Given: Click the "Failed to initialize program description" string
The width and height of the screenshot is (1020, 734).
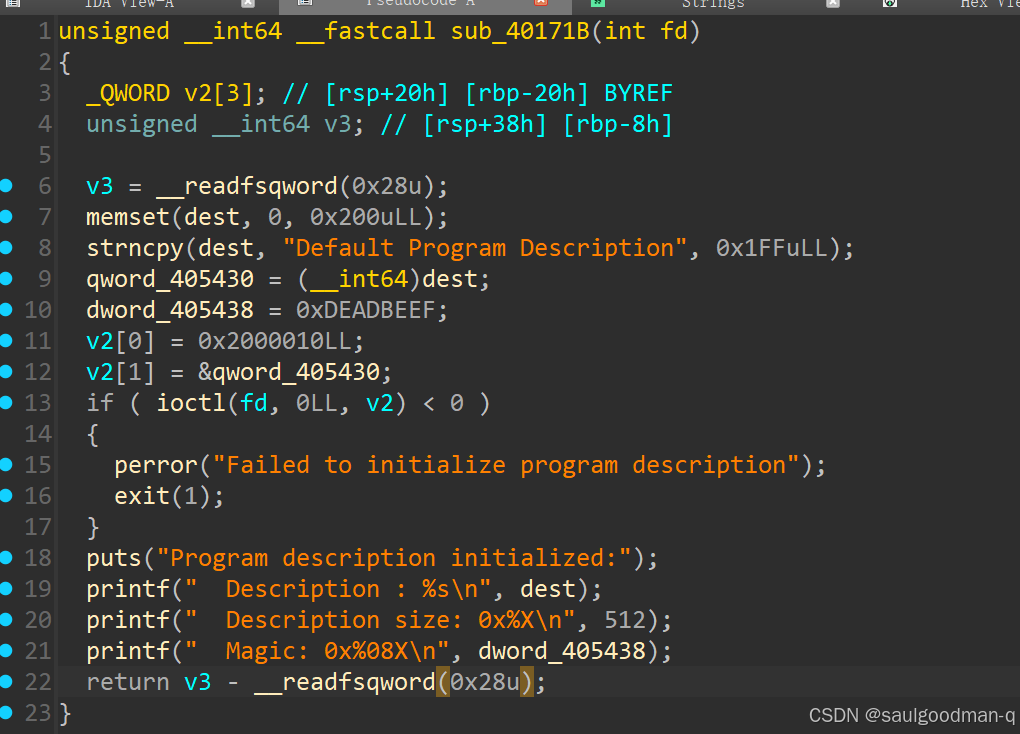Looking at the screenshot, I should point(506,465).
